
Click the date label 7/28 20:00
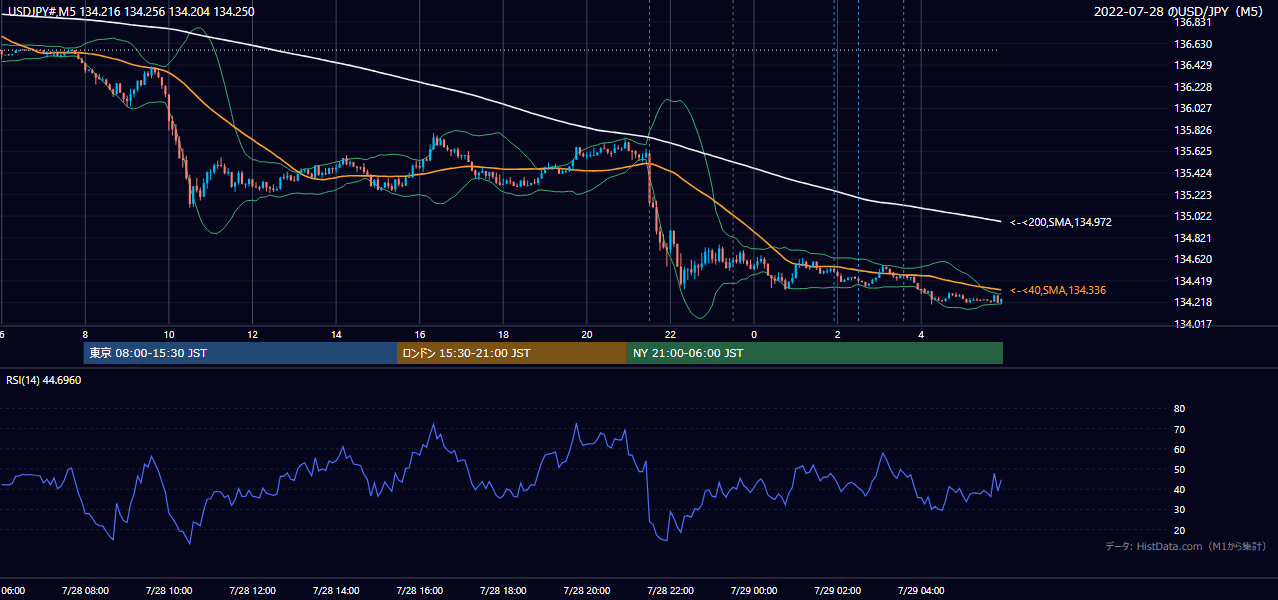pyautogui.click(x=586, y=590)
